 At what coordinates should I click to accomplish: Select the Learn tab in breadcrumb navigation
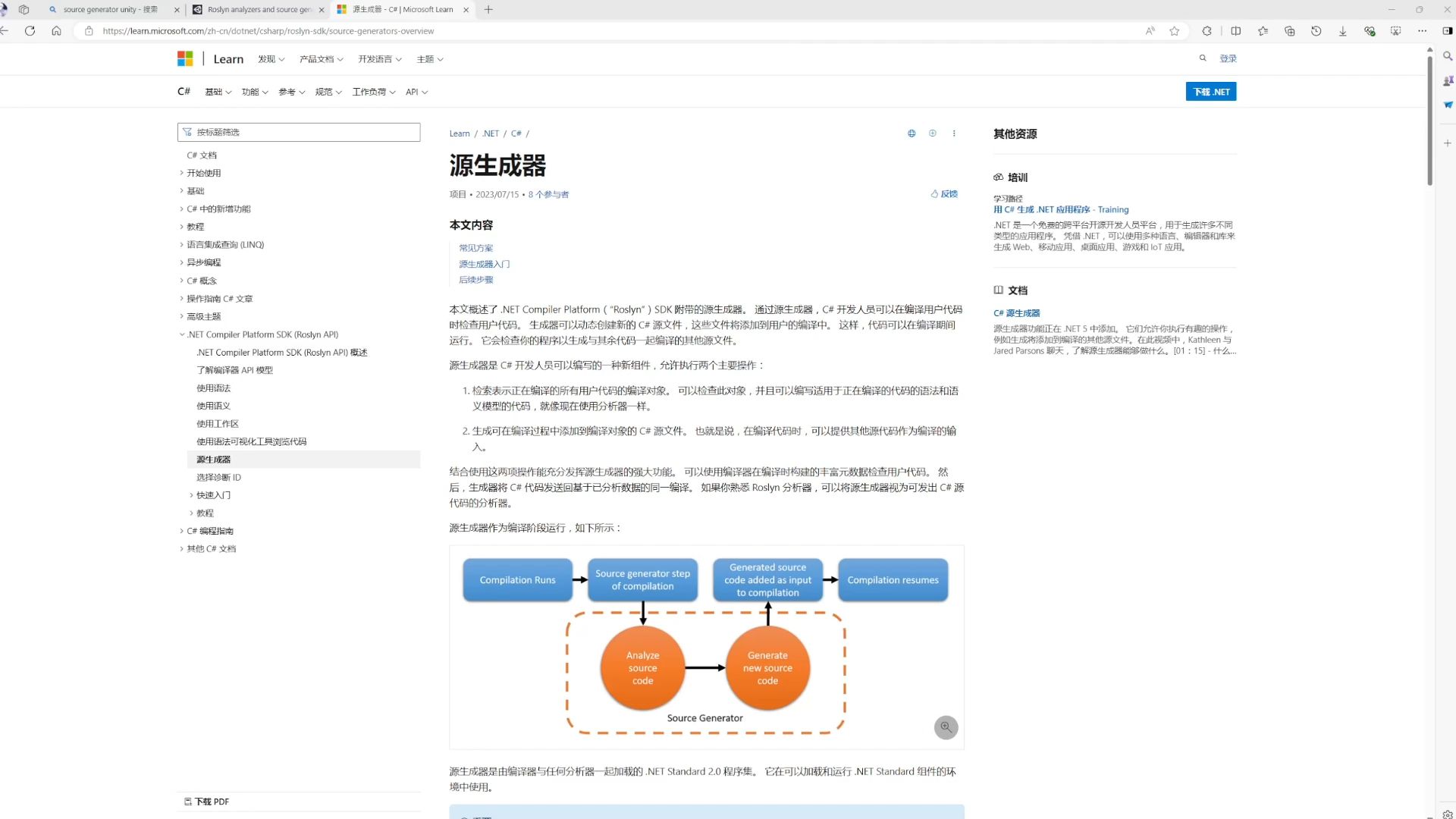(x=459, y=133)
